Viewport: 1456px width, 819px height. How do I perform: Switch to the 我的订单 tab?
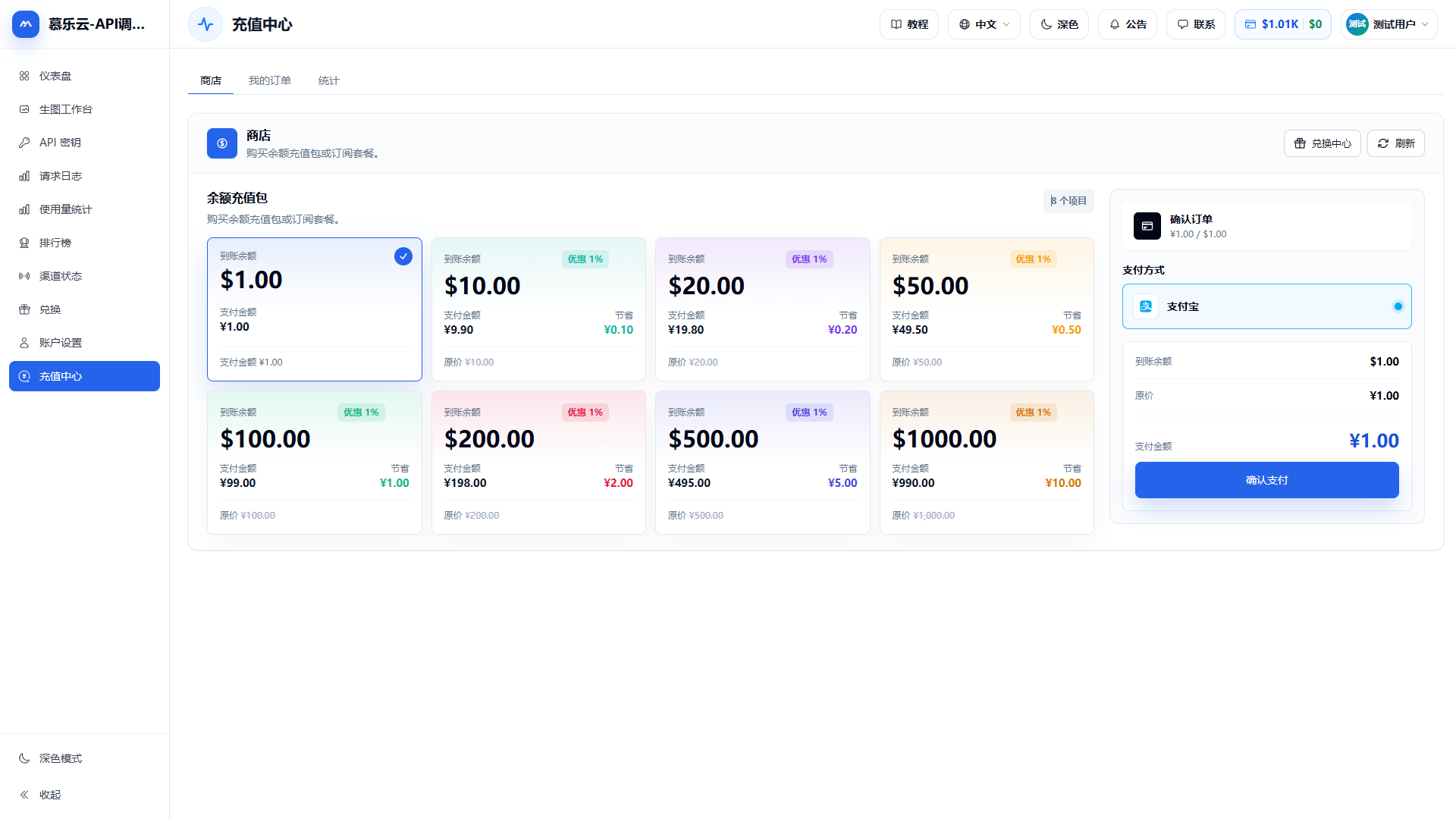tap(270, 80)
